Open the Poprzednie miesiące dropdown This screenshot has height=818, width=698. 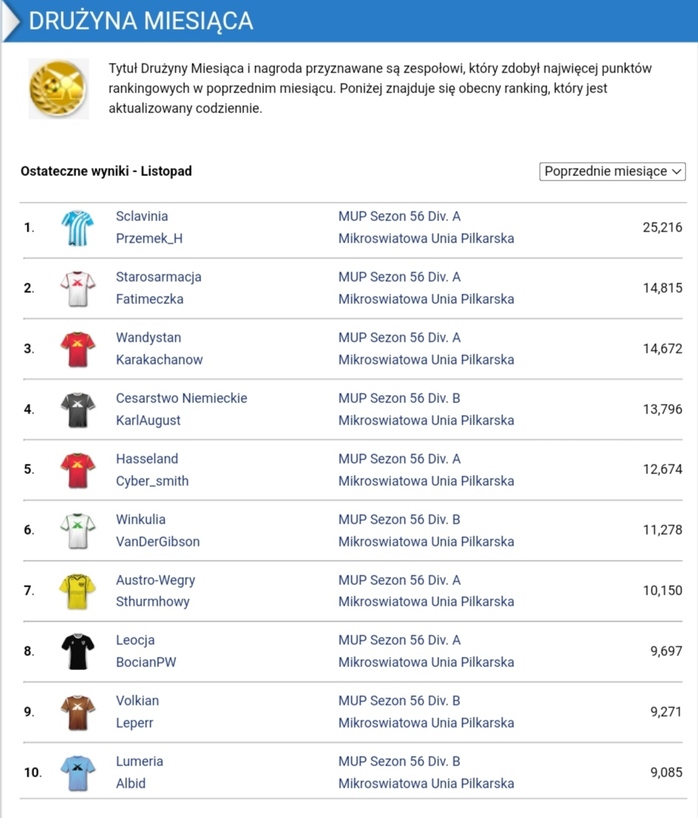[612, 171]
